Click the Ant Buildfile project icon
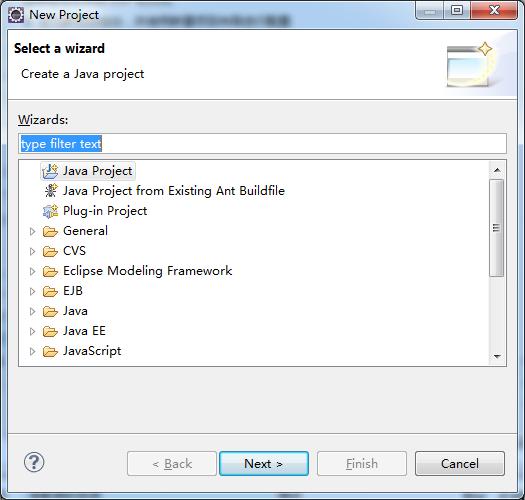The image size is (525, 500). coord(51,191)
